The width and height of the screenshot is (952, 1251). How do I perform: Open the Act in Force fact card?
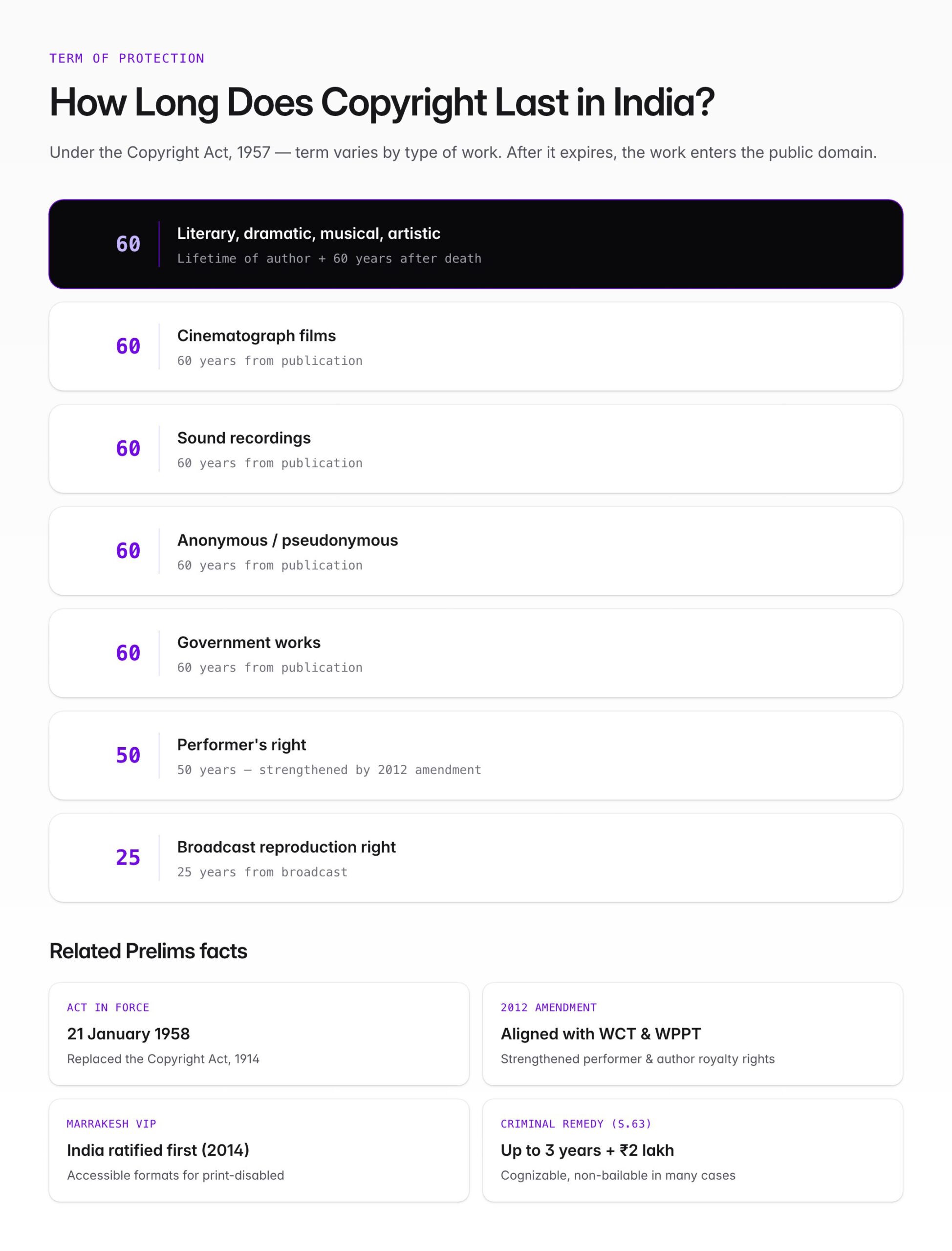[x=259, y=1034]
